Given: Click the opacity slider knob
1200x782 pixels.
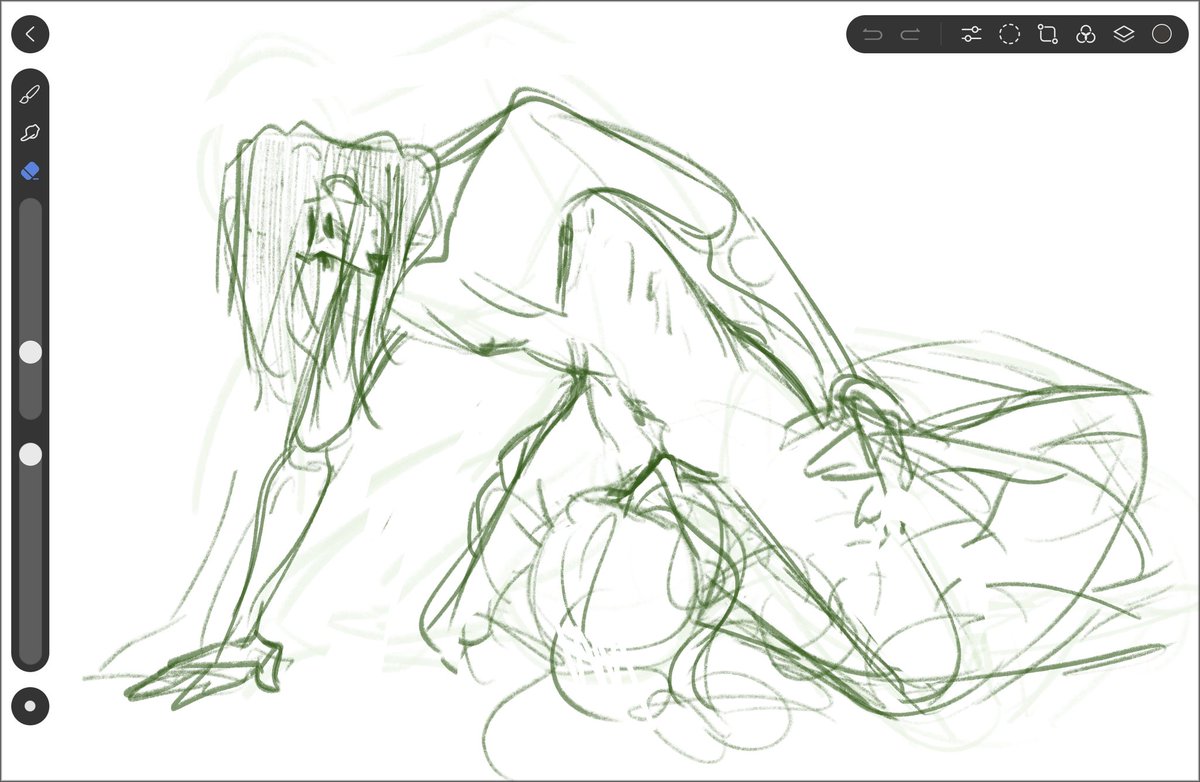Looking at the screenshot, I should click(x=31, y=454).
